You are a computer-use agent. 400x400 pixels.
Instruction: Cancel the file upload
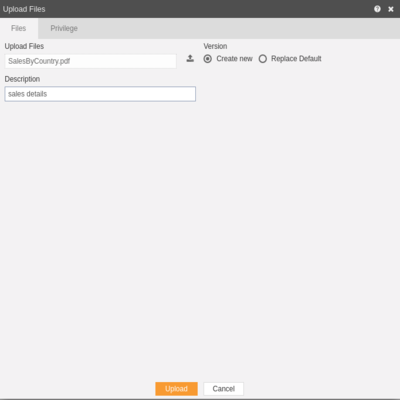[x=224, y=389]
